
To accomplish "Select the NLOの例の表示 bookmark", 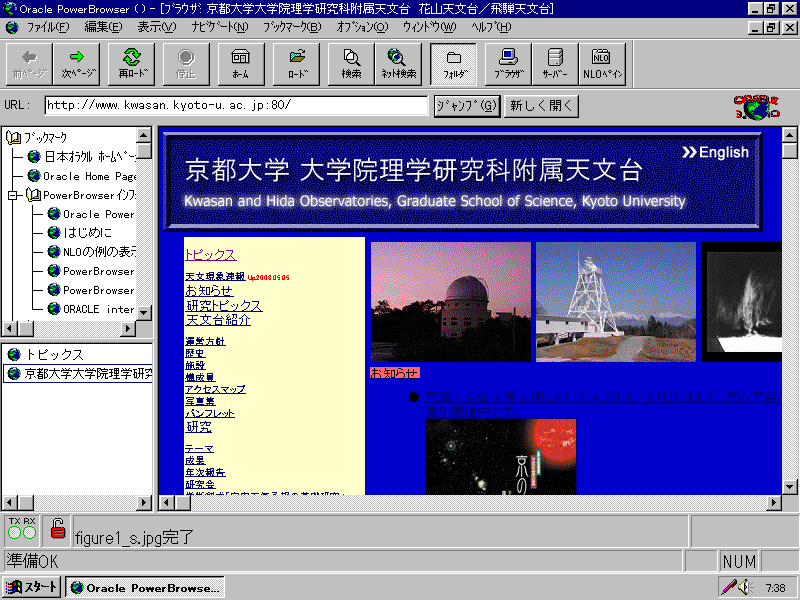I will [92, 252].
